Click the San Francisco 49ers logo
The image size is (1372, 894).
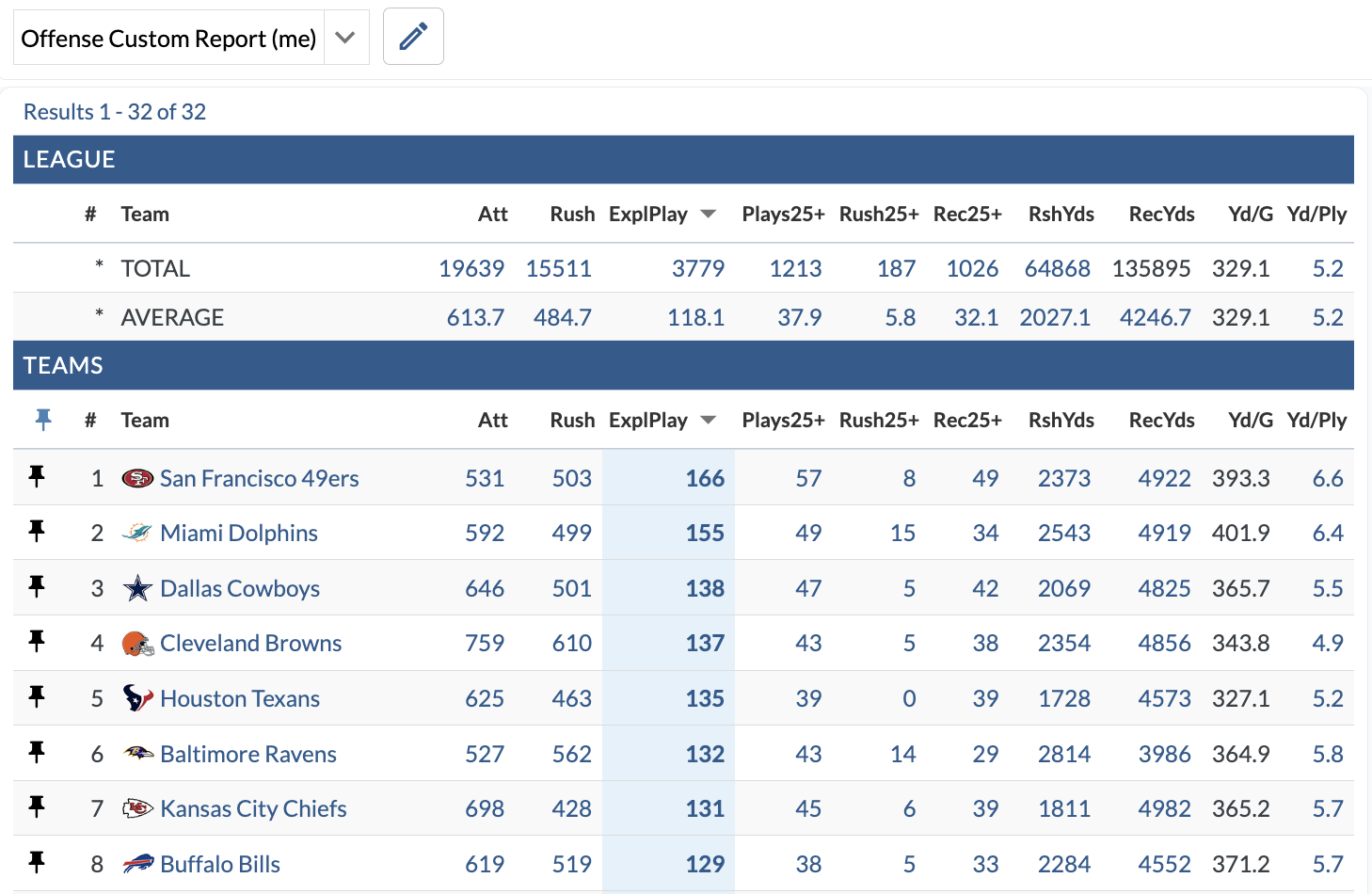137,478
